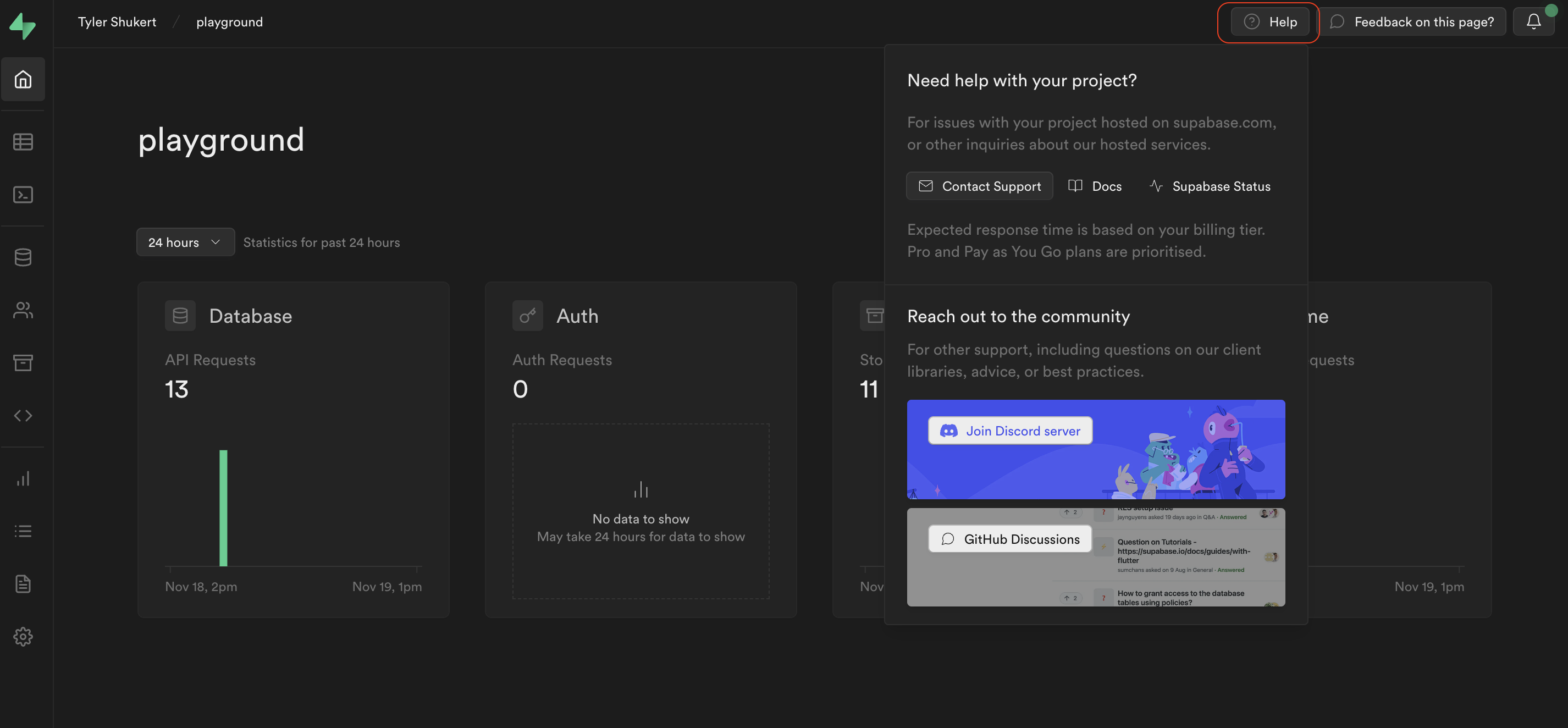Open the Table Editor sidebar icon
Image resolution: width=1568 pixels, height=728 pixels.
point(23,142)
